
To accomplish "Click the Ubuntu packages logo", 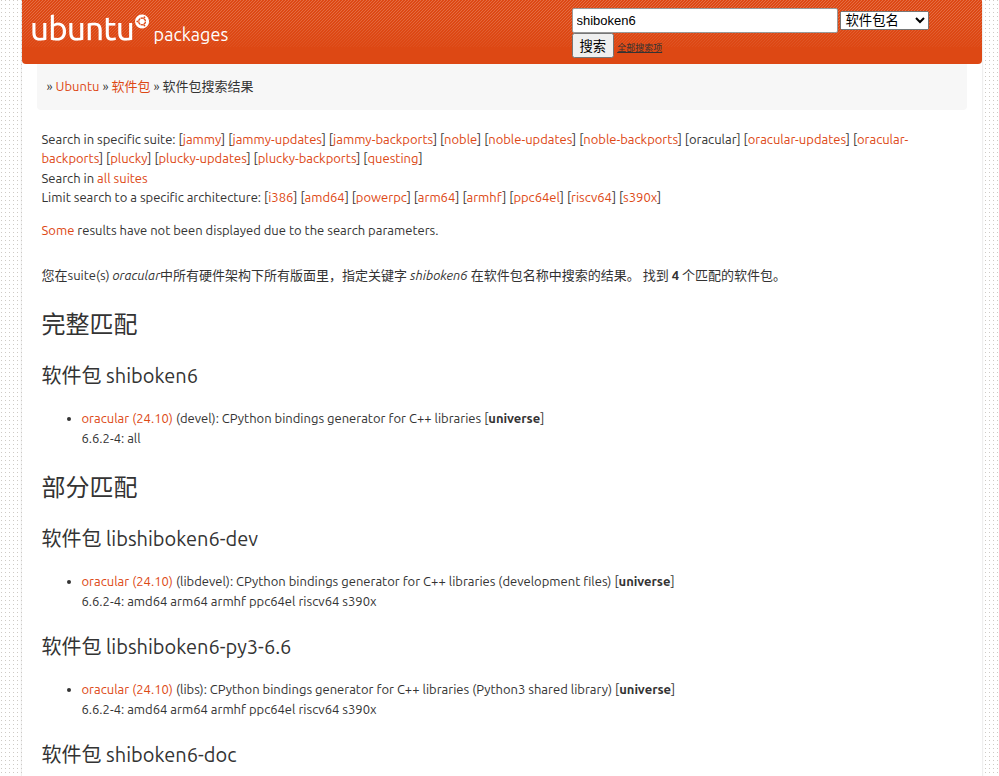I will [x=130, y=29].
